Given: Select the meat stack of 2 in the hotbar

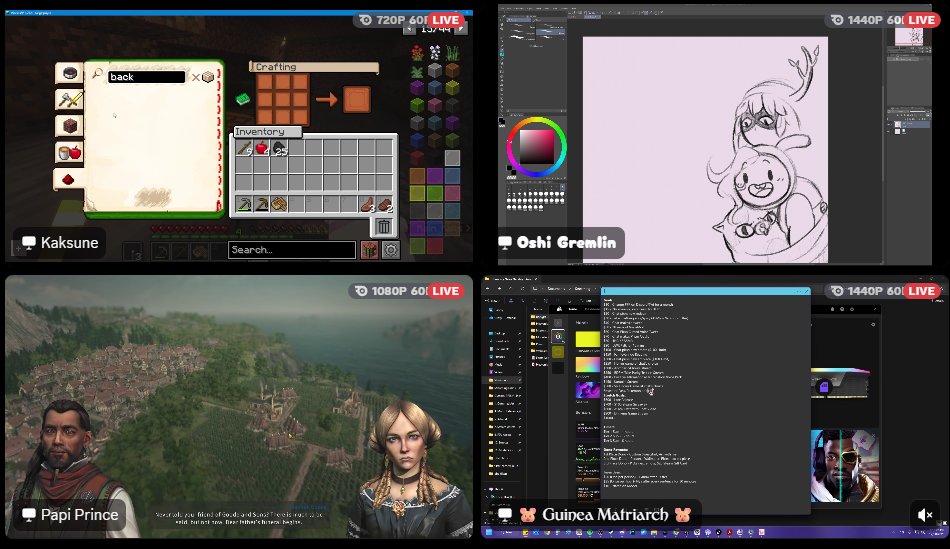Looking at the screenshot, I should [x=385, y=204].
